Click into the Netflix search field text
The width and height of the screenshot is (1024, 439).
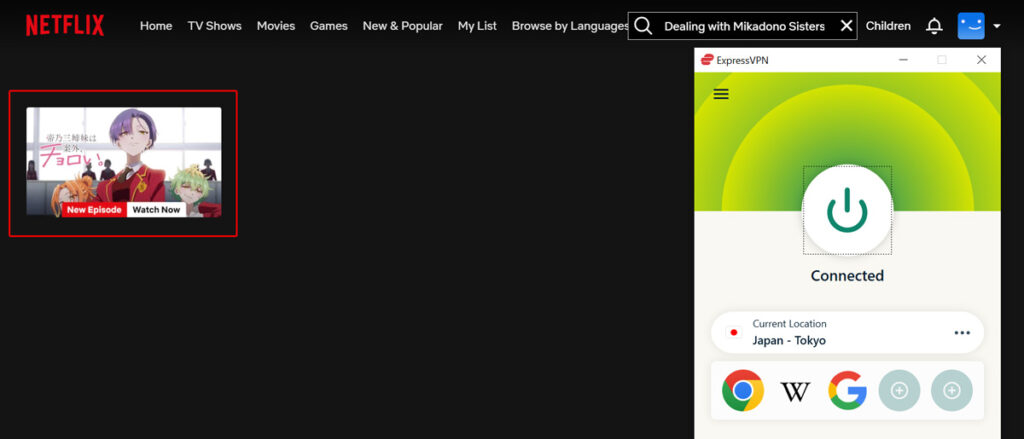(744, 26)
